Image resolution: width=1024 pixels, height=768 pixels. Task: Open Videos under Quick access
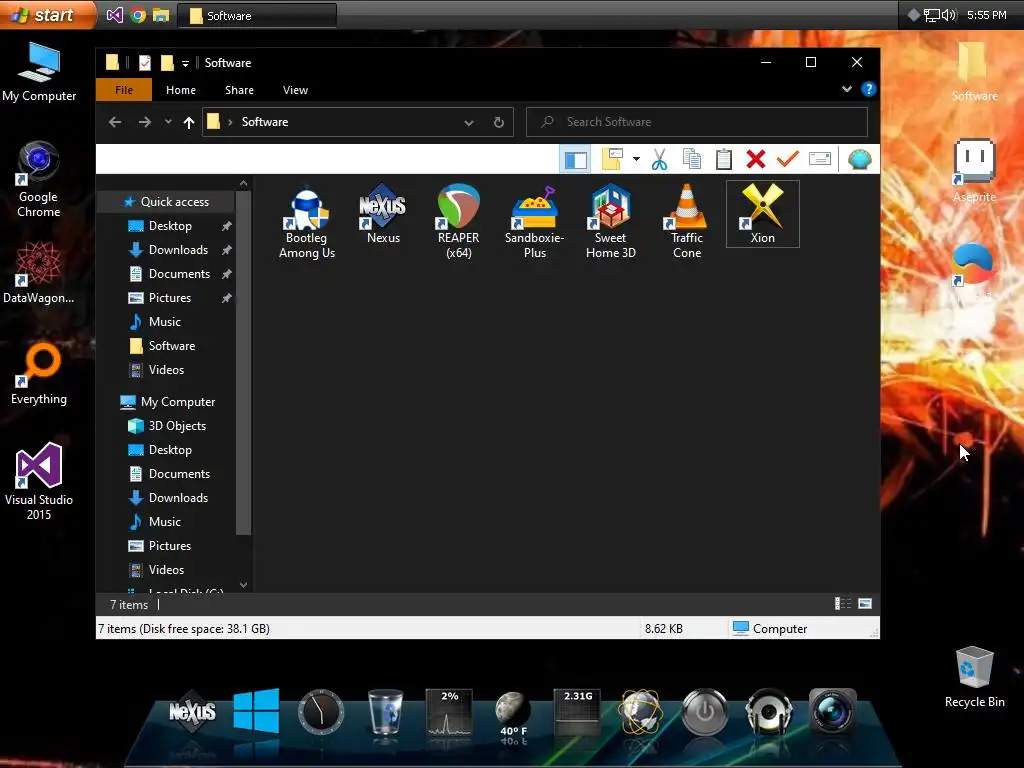click(x=166, y=370)
